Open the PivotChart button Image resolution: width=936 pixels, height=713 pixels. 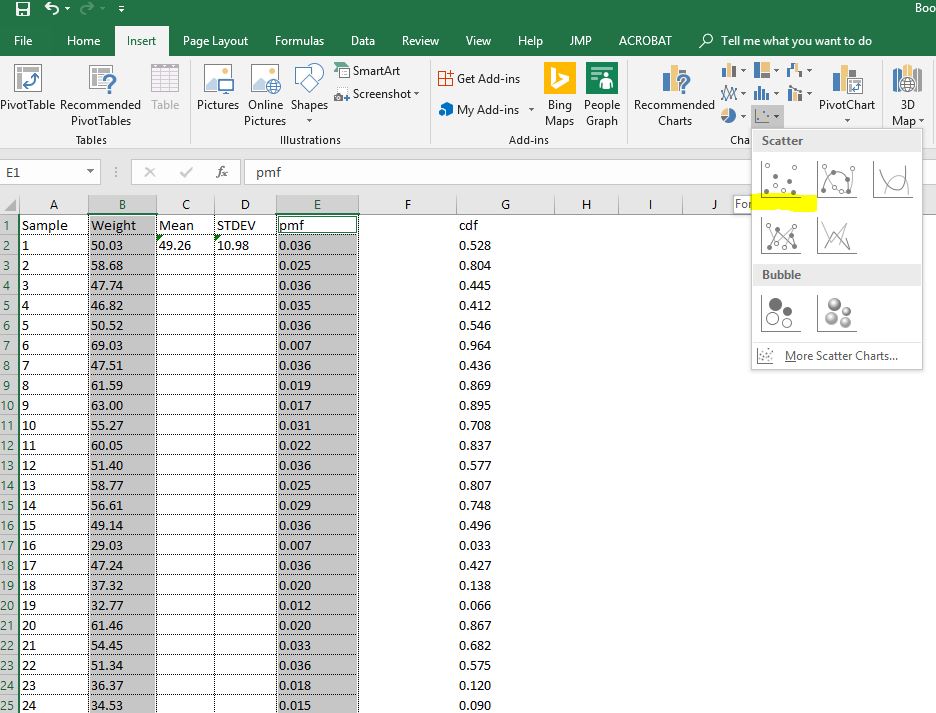click(x=846, y=94)
